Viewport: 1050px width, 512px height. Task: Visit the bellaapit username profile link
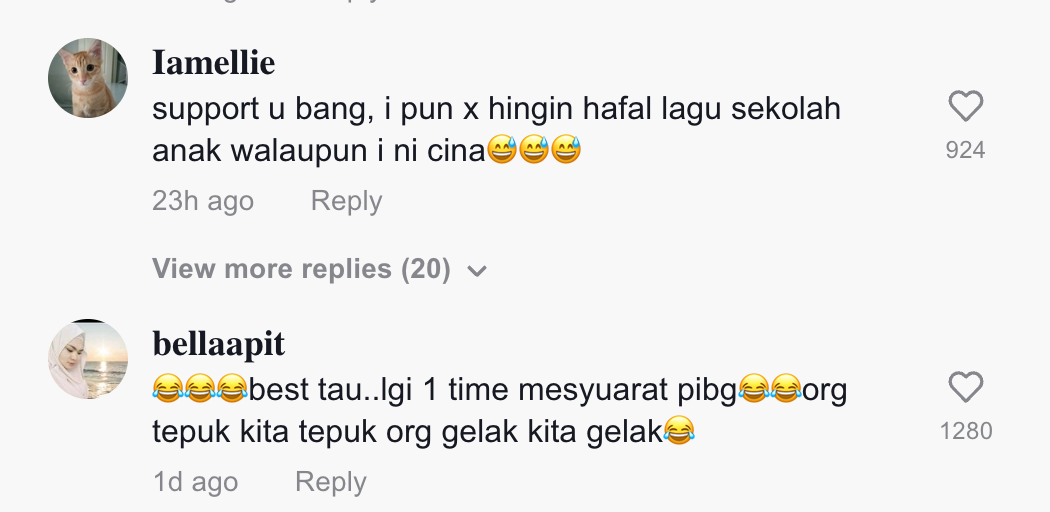218,344
